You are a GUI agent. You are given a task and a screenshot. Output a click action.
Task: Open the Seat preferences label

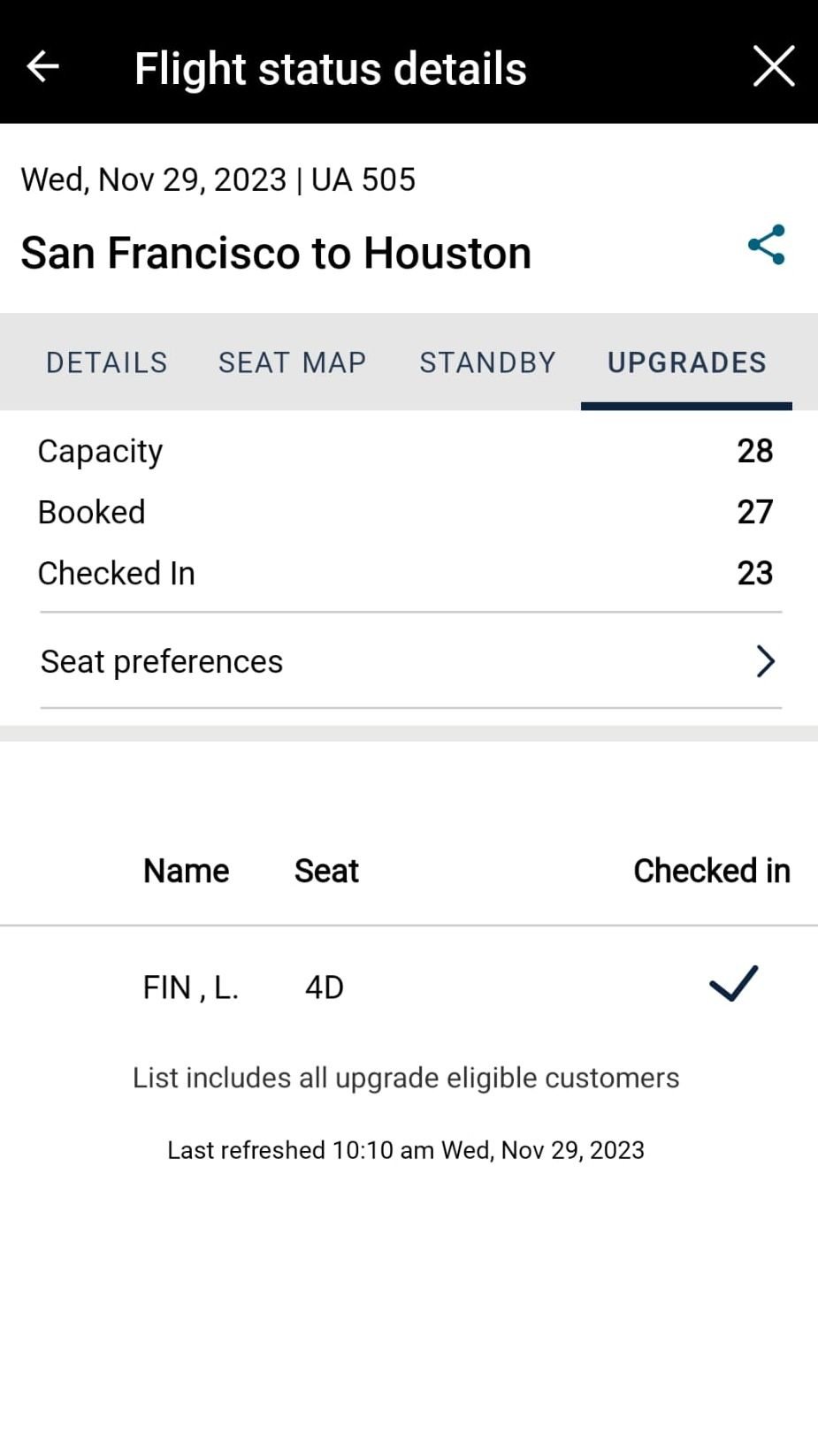[162, 661]
